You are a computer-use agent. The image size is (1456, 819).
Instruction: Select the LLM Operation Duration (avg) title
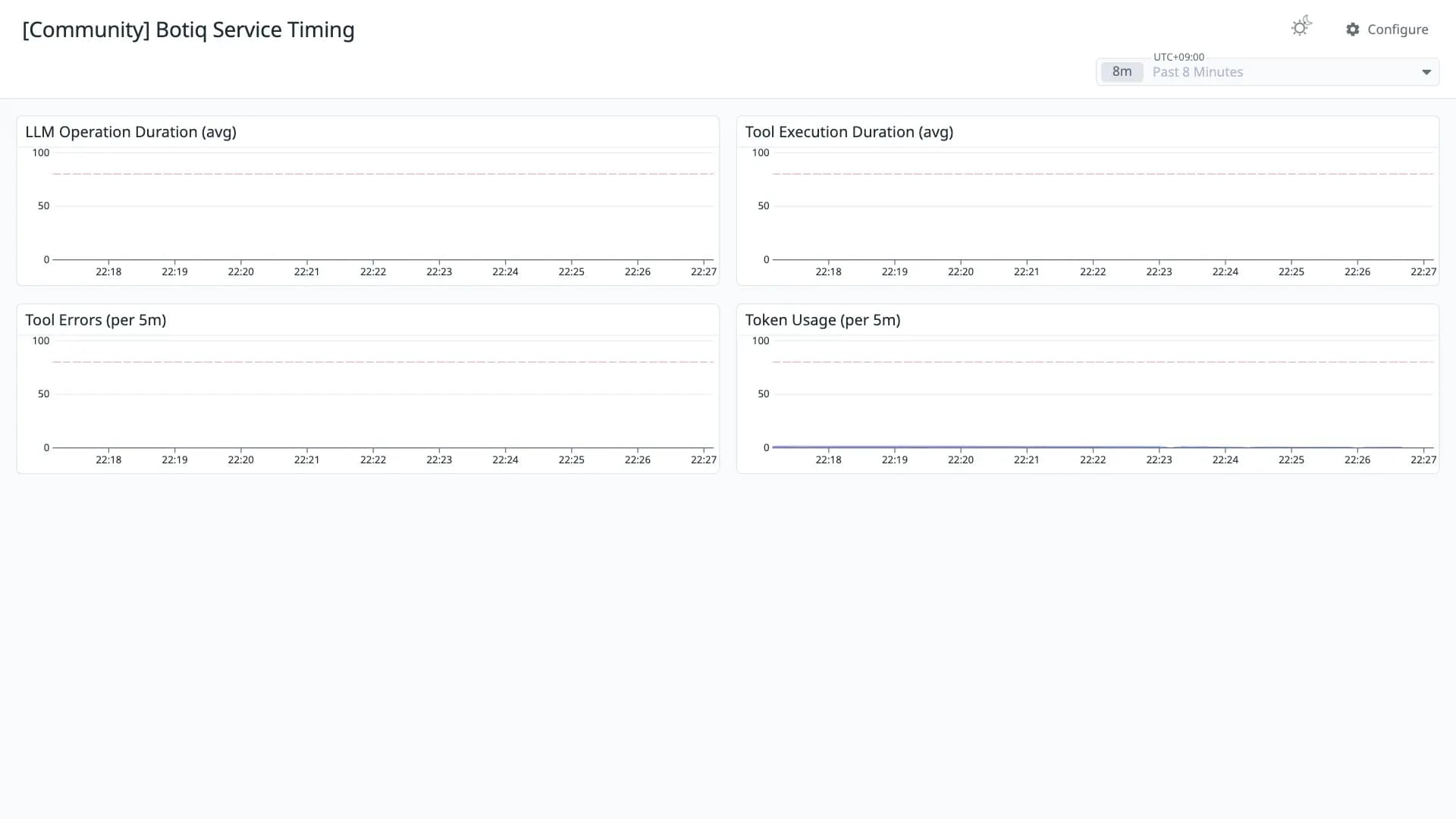131,132
